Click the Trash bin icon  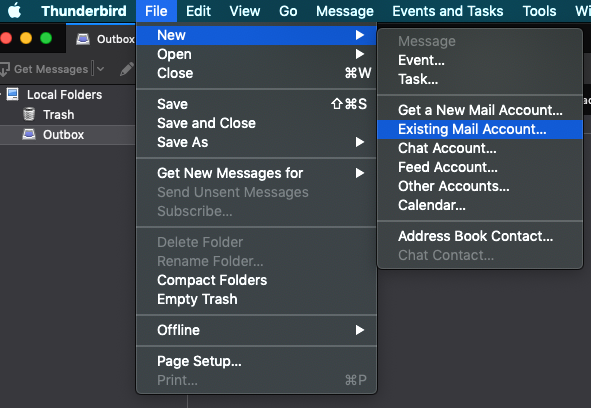[x=29, y=114]
